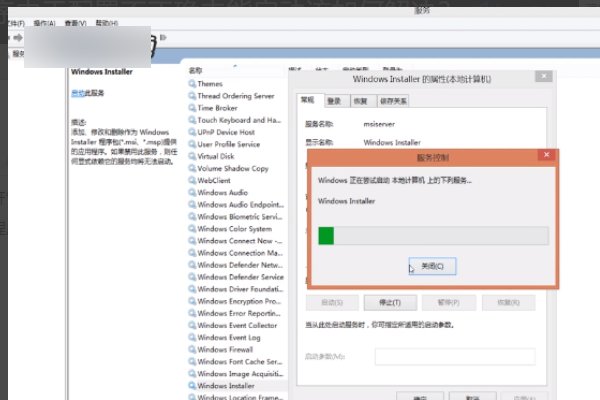
Task: Click the Windows Image Acquisition icon
Action: pos(192,373)
